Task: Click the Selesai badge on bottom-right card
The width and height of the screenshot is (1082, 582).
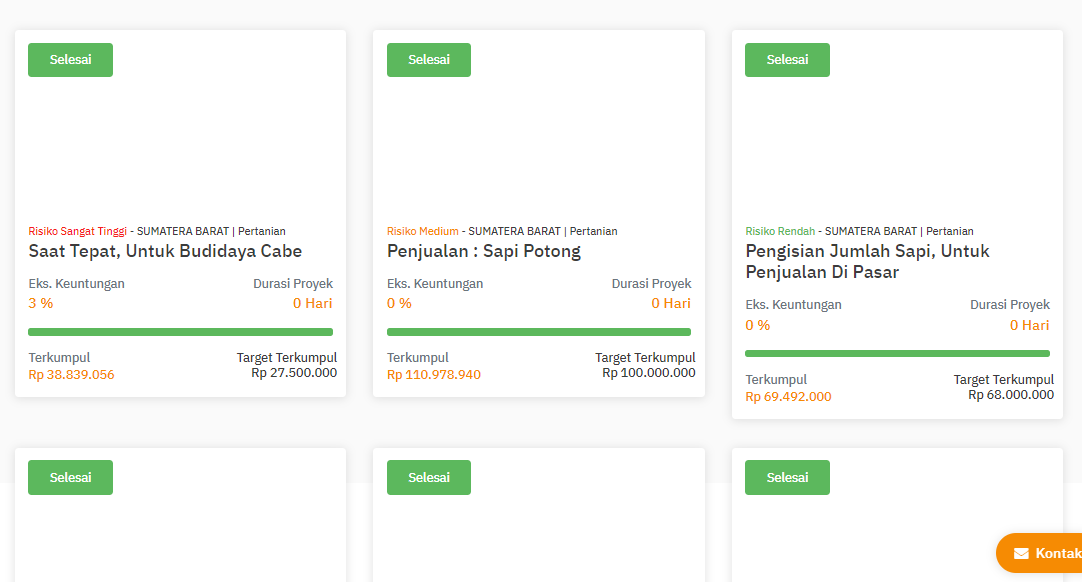Action: pyautogui.click(x=787, y=477)
